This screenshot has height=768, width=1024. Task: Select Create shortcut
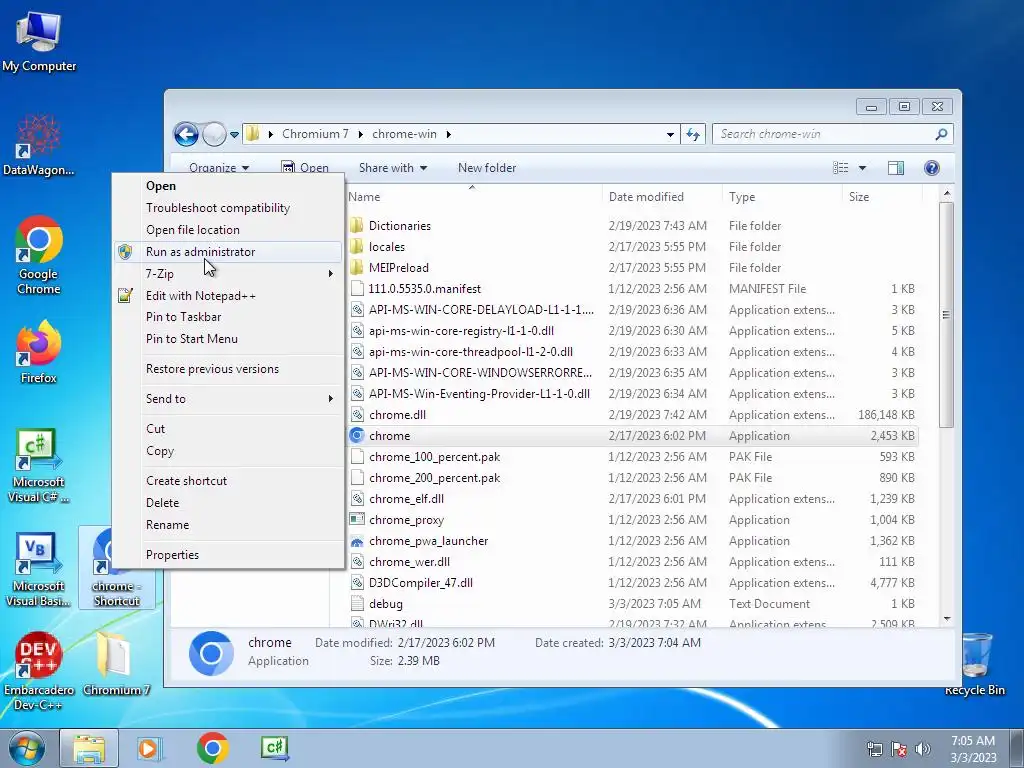(187, 481)
